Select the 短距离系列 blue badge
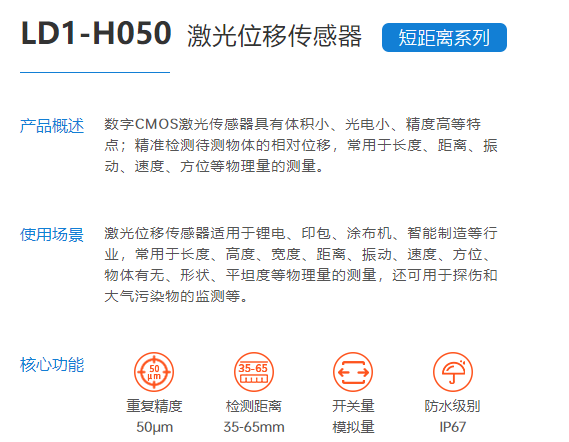Viewport: 569px width, 442px height. point(444,37)
